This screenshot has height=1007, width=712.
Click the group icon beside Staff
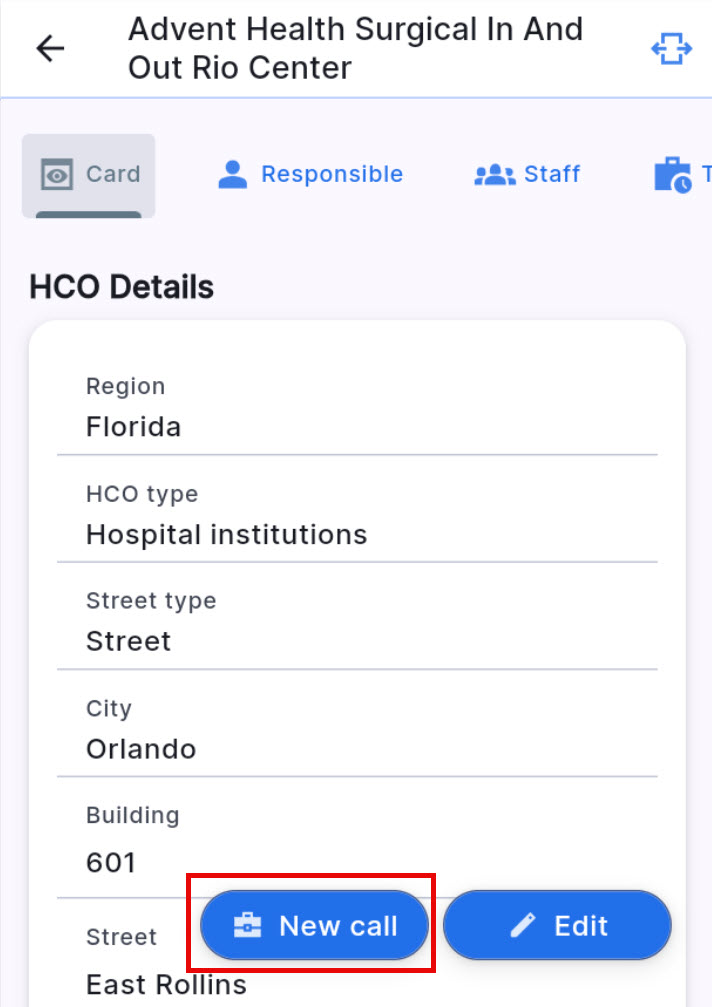pos(494,175)
